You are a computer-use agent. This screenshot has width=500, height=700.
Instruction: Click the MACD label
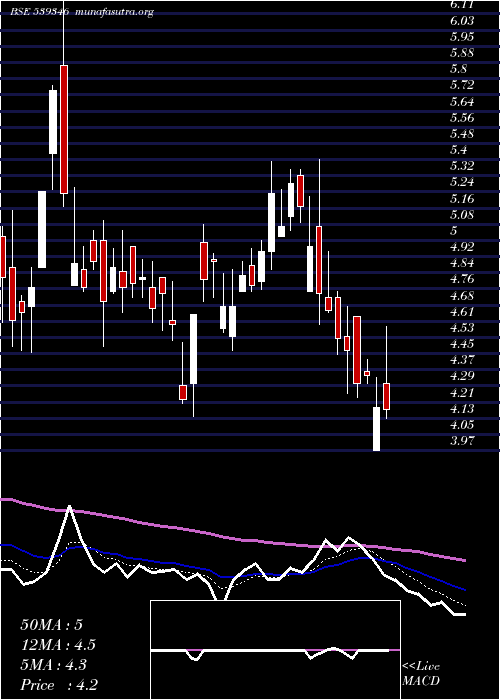pos(421,681)
